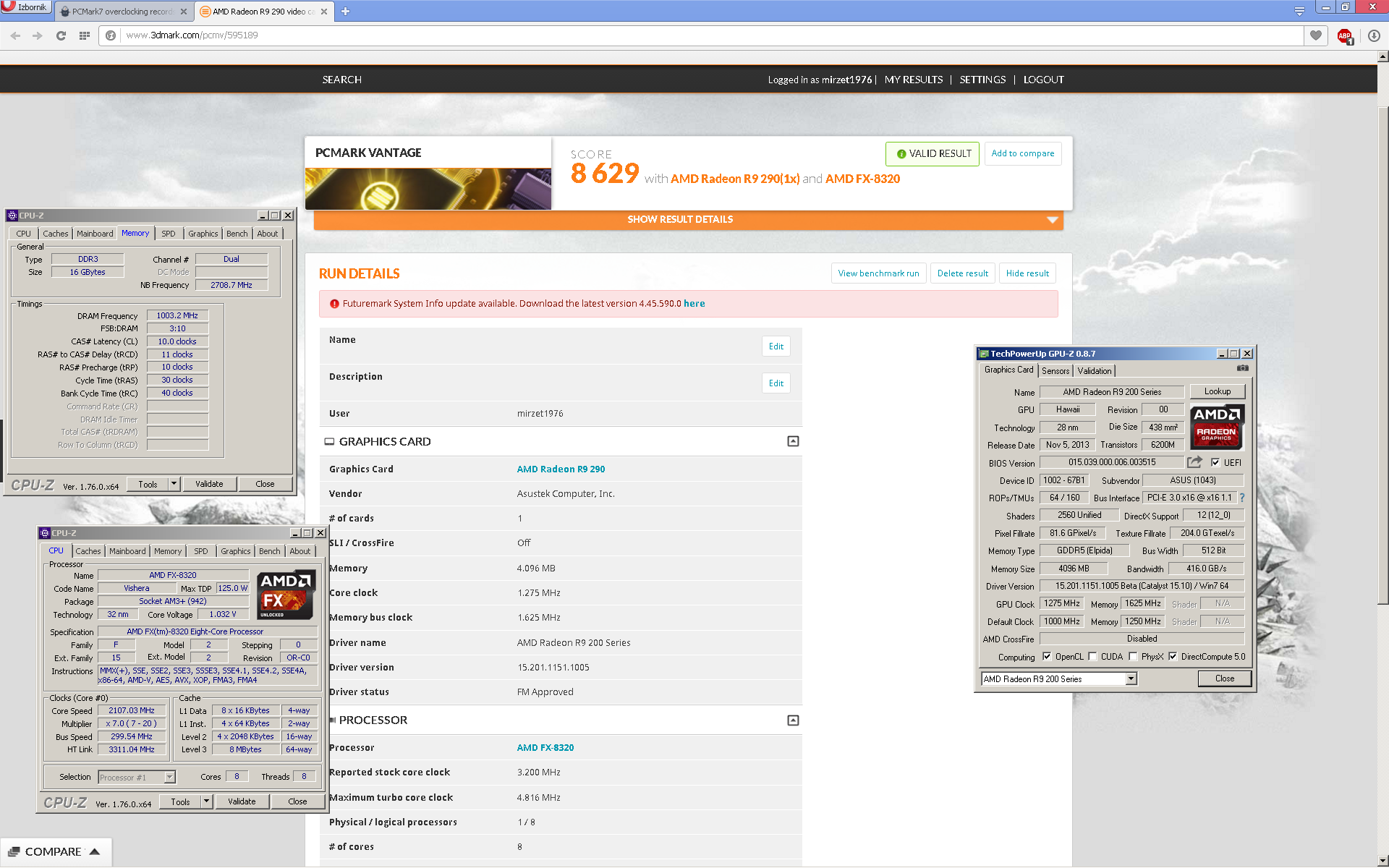Toggle the UEFI checkbox in GPU-Z
The height and width of the screenshot is (868, 1389).
(x=1215, y=462)
